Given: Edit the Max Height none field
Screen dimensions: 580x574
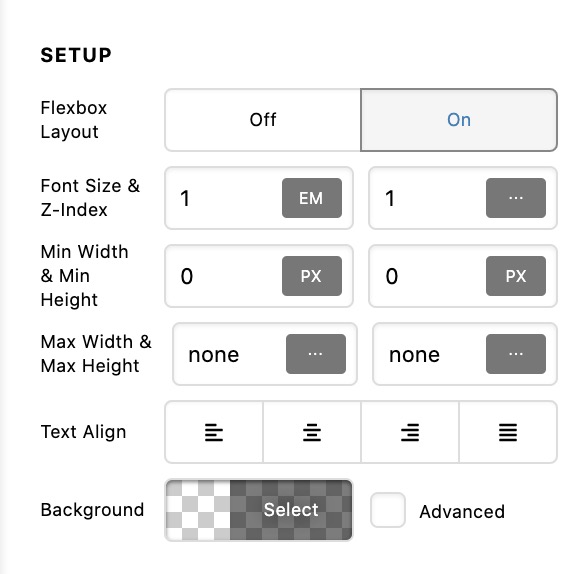Looking at the screenshot, I should pos(431,354).
